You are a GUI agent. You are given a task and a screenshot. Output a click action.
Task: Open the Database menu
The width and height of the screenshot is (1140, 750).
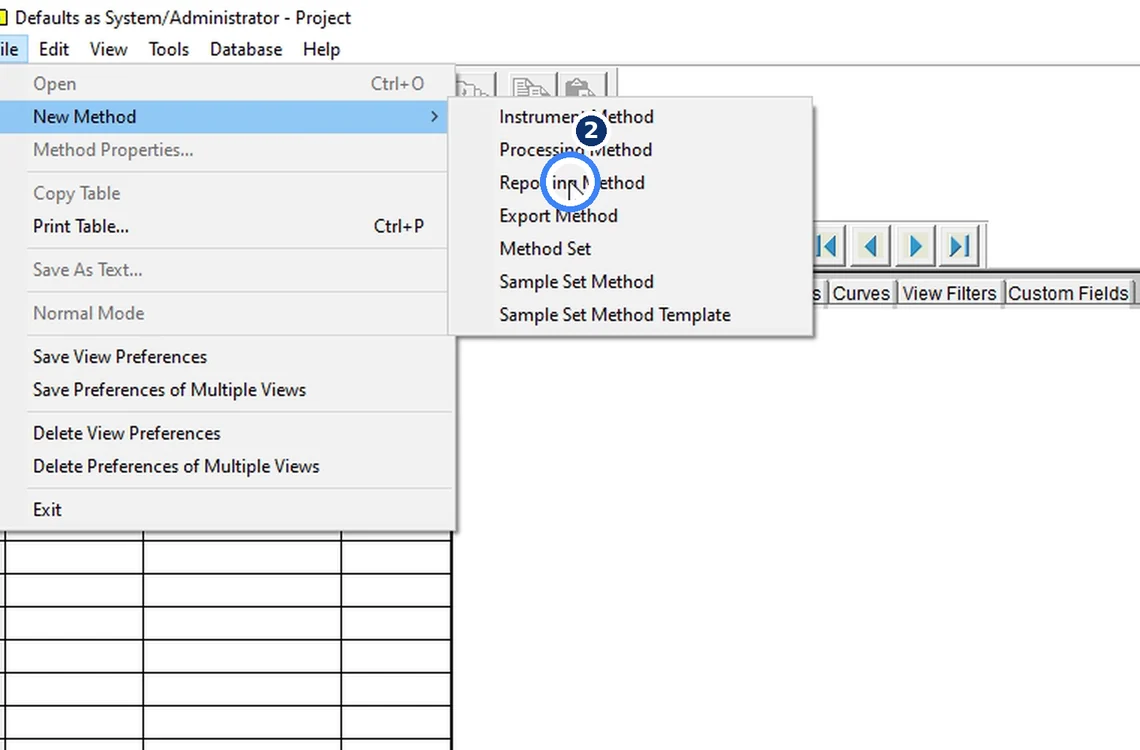pos(246,49)
